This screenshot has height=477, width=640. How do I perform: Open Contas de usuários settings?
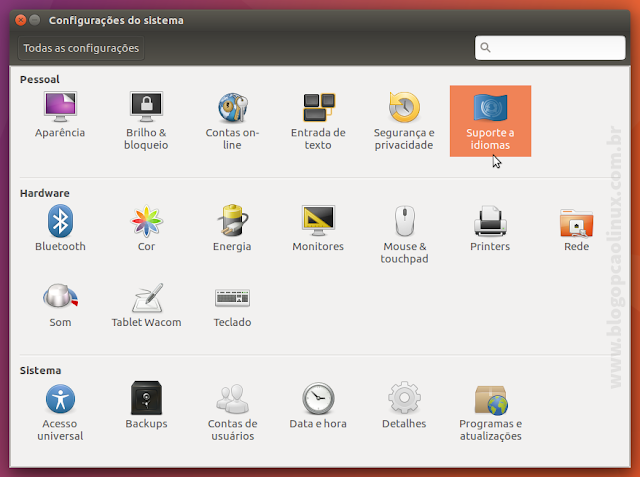point(232,412)
